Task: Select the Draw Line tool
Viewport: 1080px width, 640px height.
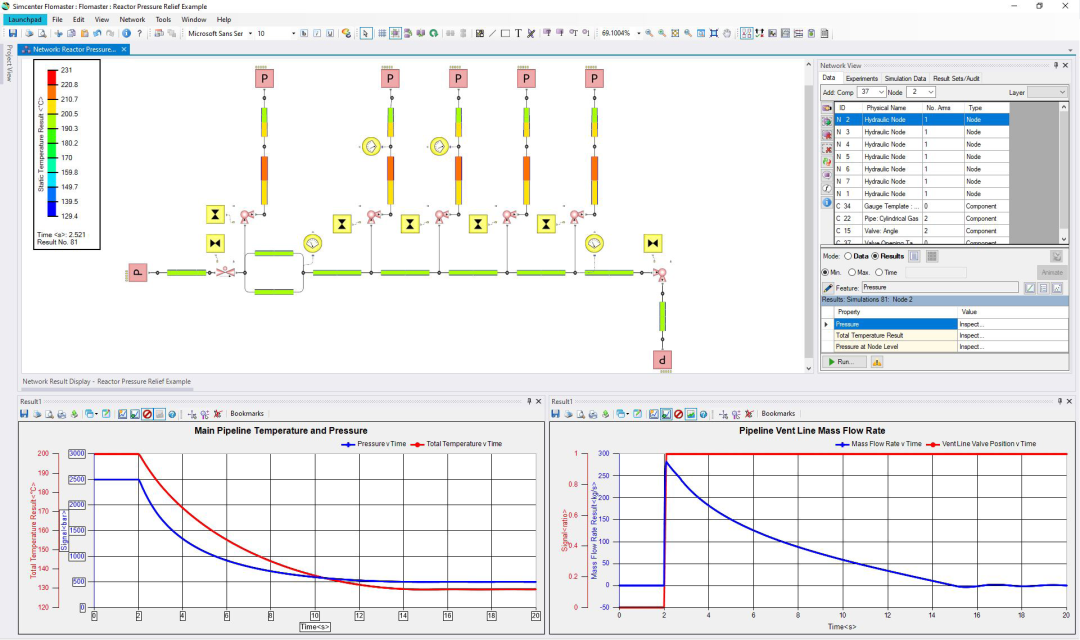Action: pos(492,33)
